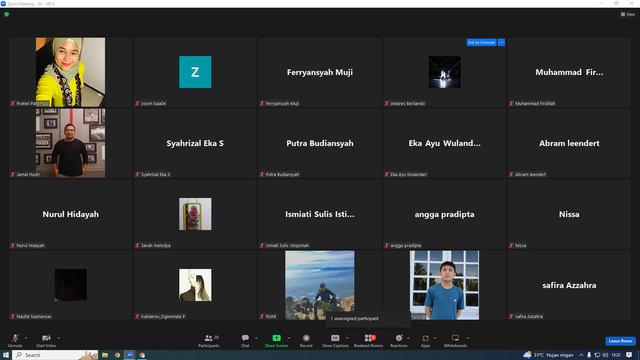
Task: Start Video camera toggle
Action: point(46,340)
